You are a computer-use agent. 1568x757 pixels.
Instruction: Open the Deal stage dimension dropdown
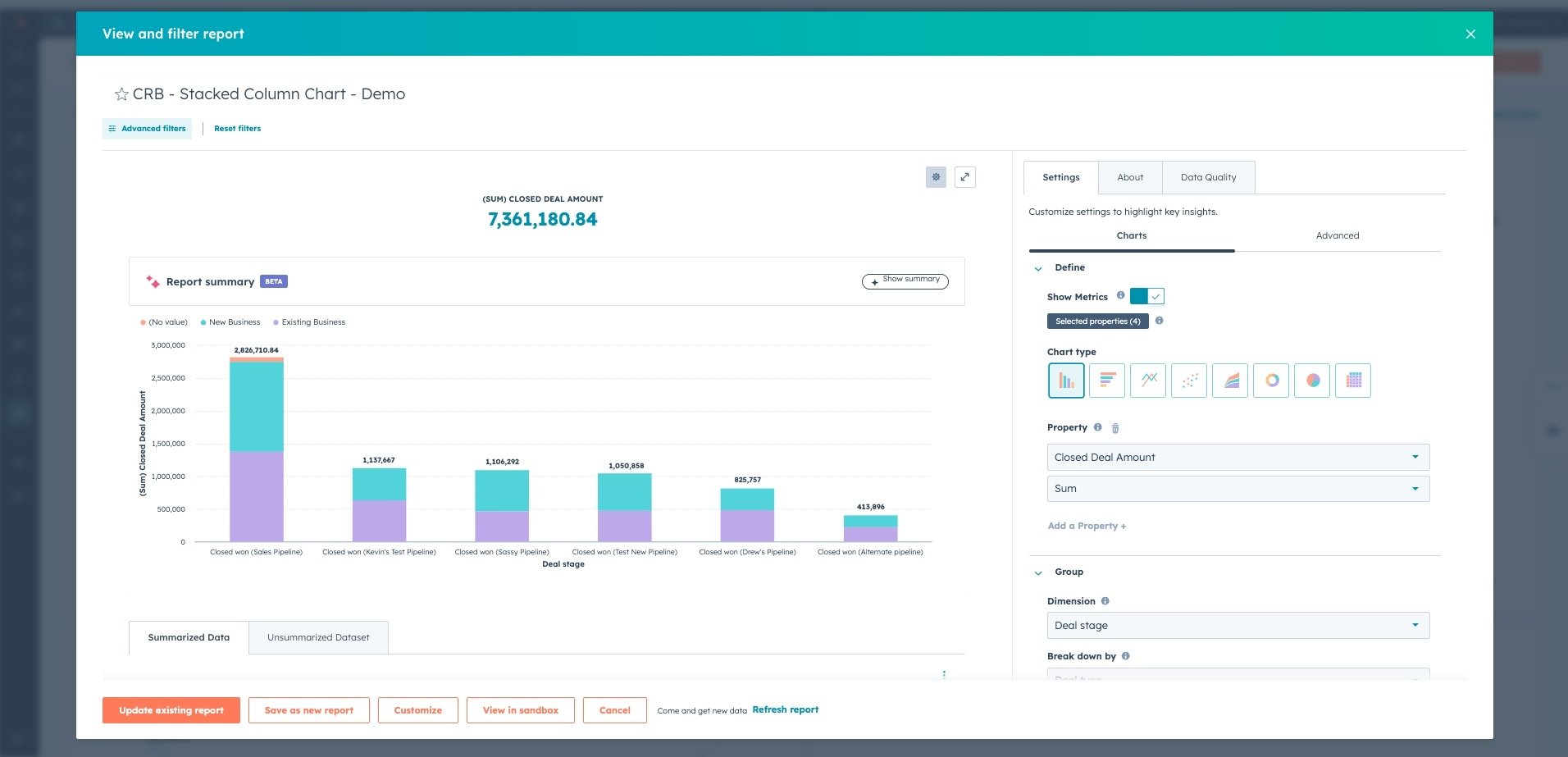click(x=1238, y=626)
